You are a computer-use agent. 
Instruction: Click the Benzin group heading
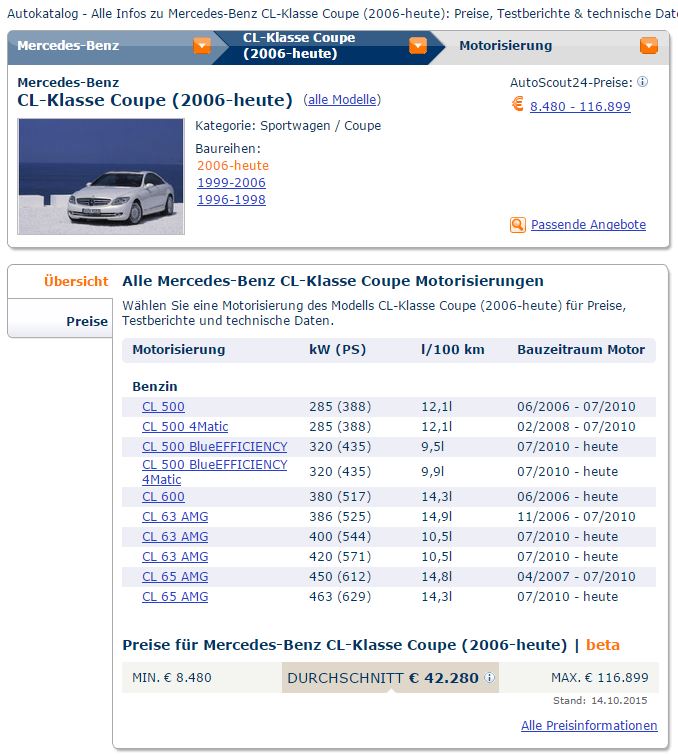pyautogui.click(x=155, y=387)
